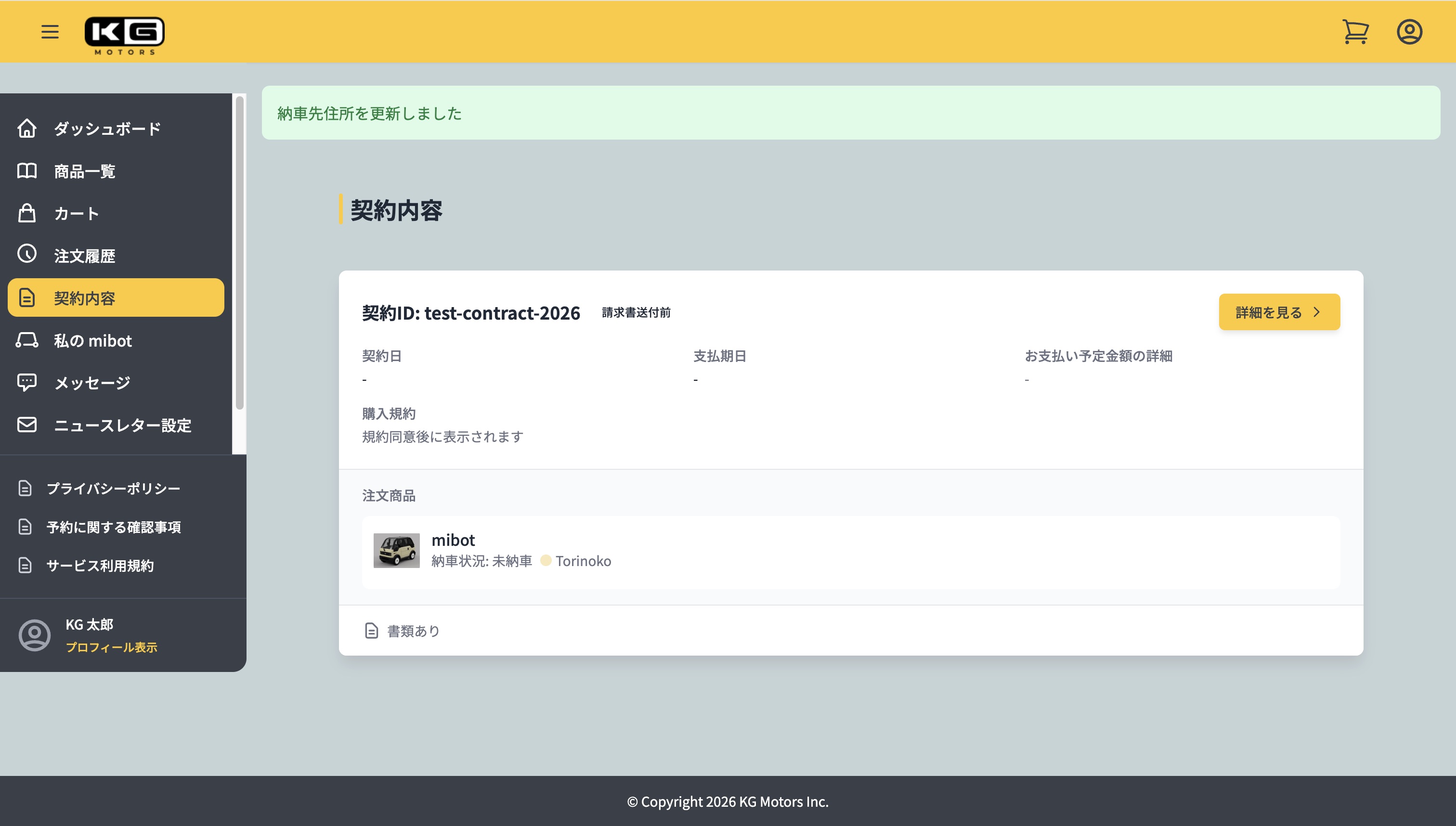Click the プロフィール表示 link

pos(112,647)
